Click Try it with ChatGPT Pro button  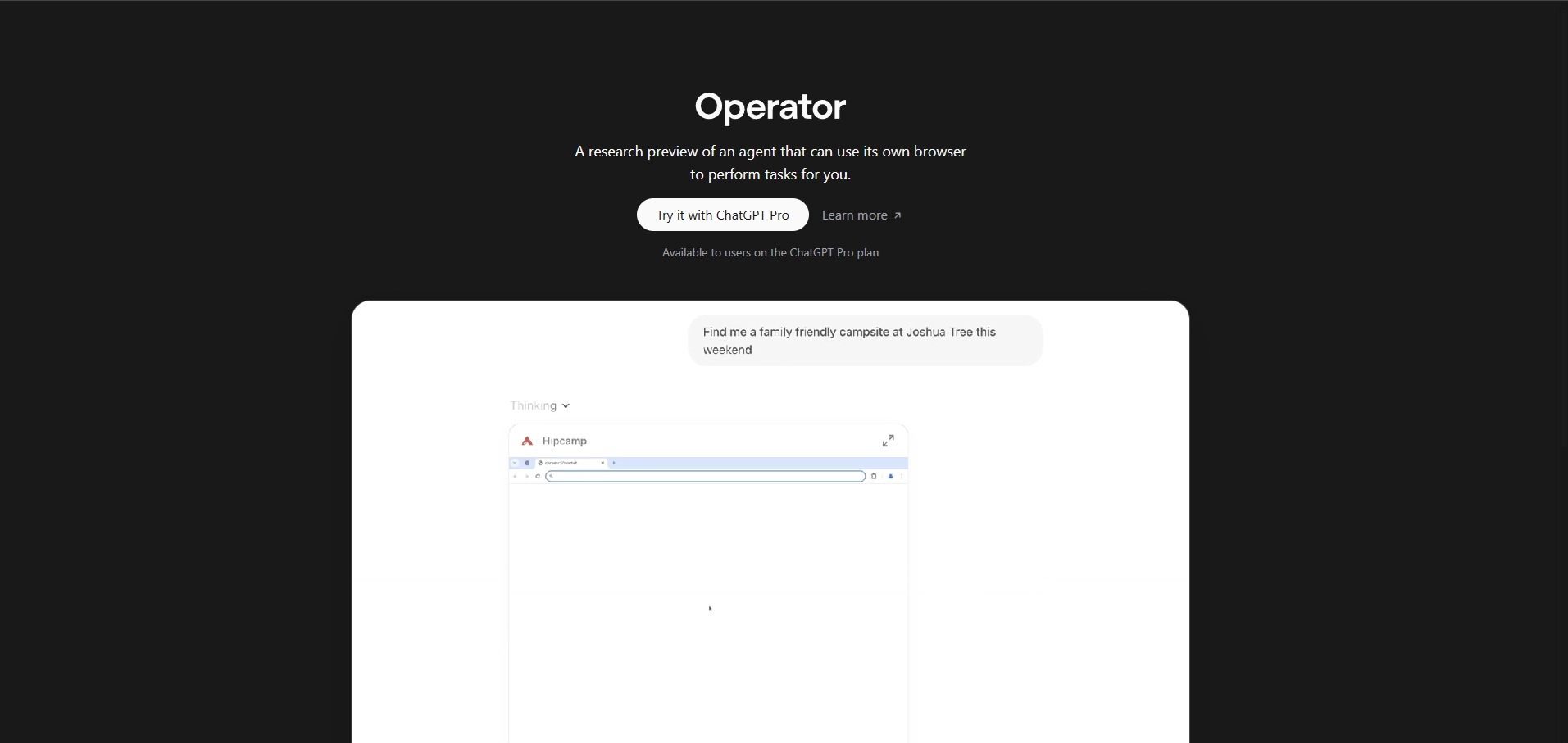tap(722, 215)
